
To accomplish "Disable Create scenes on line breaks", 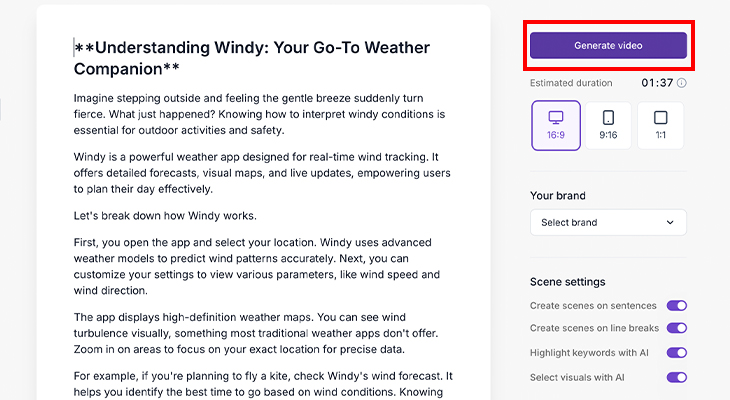I will point(676,328).
